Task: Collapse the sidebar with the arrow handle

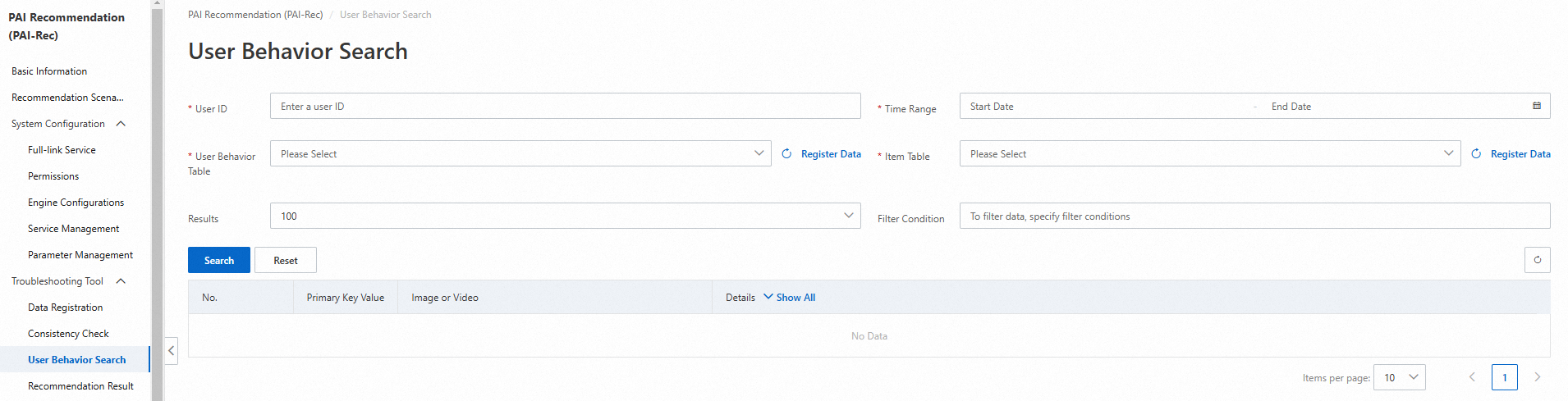Action: (x=171, y=351)
